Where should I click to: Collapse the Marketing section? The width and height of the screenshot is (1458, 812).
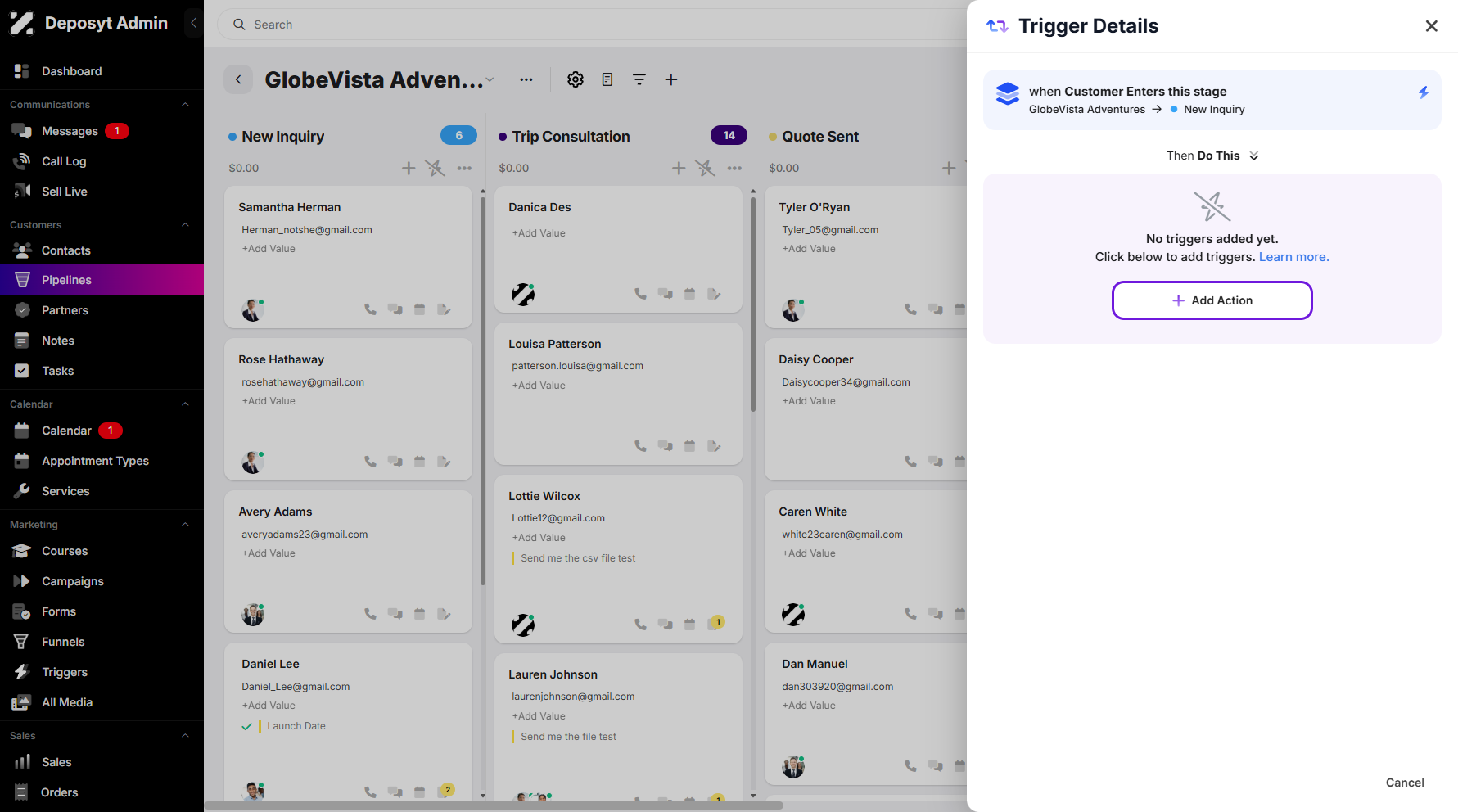pos(185,525)
